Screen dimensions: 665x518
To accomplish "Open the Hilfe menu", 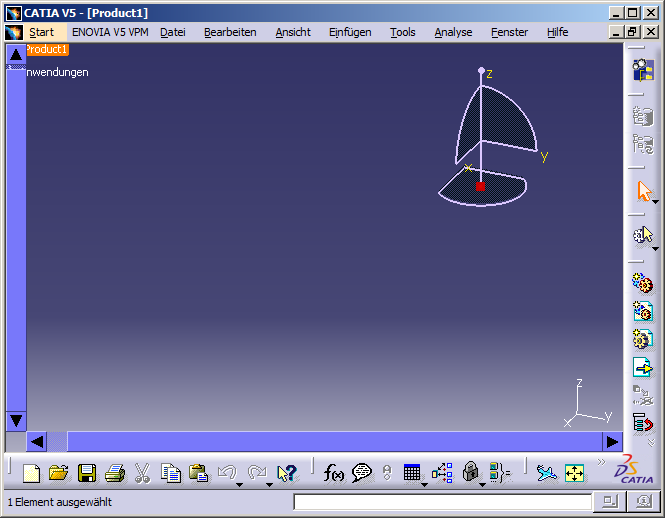I will [557, 32].
